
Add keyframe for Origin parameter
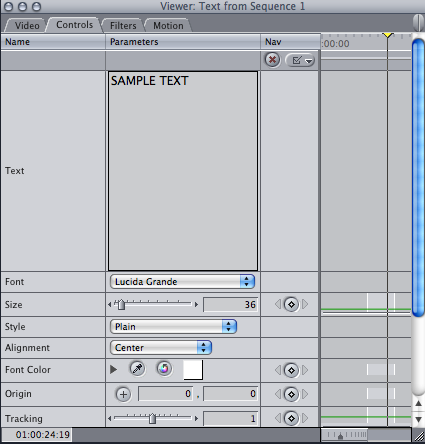(291, 394)
